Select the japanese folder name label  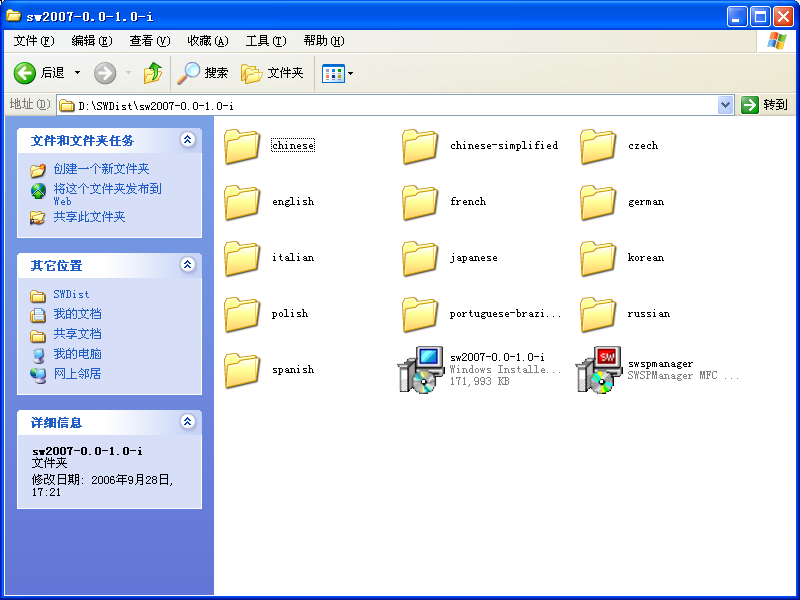coord(473,258)
